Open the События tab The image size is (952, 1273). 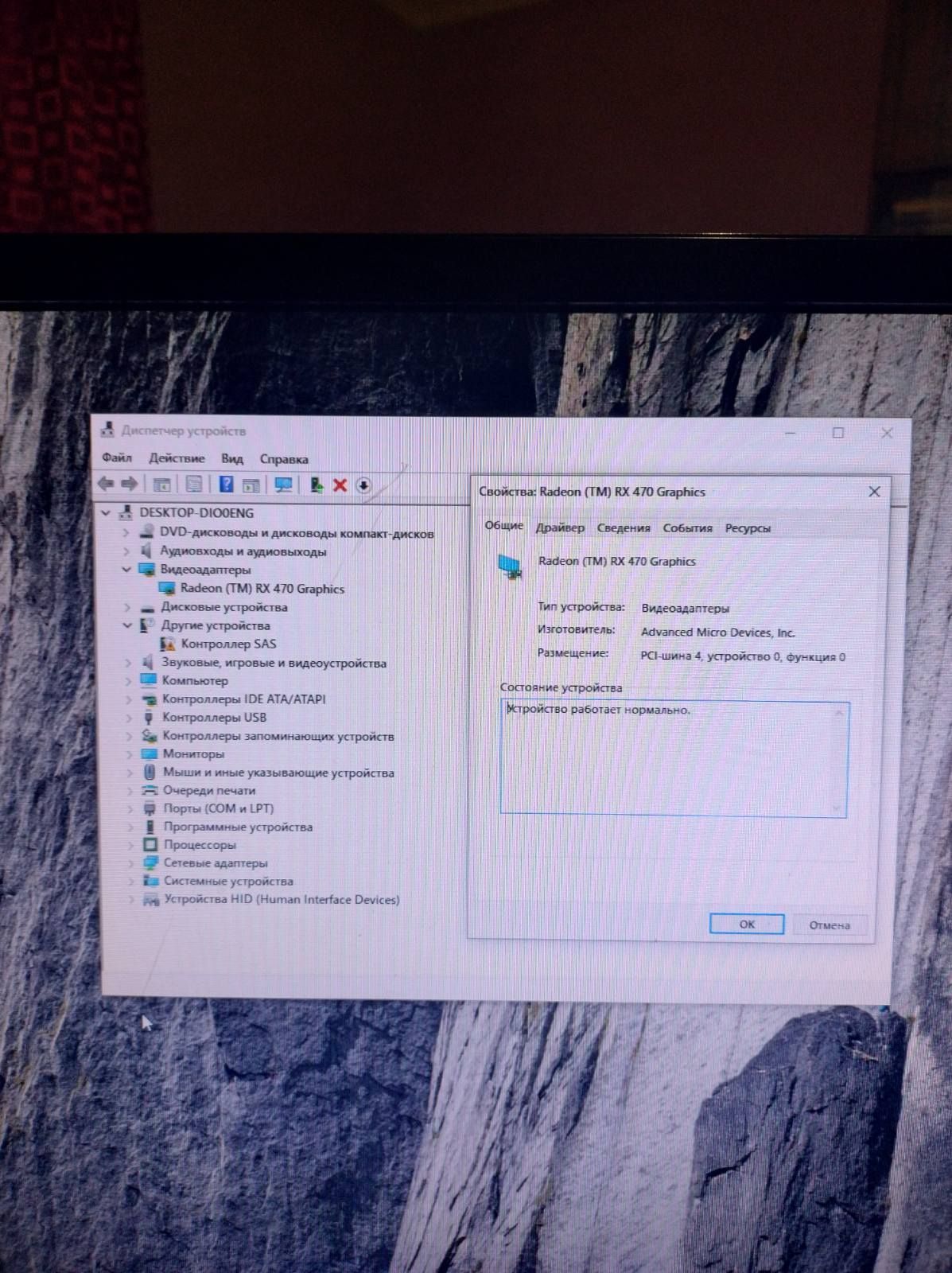coord(687,527)
